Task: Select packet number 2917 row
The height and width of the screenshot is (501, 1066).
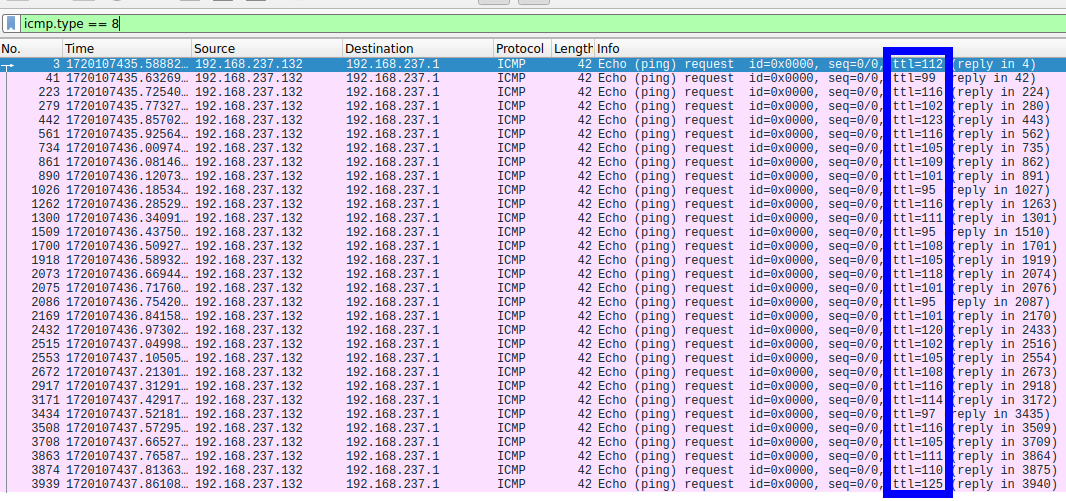Action: 533,385
